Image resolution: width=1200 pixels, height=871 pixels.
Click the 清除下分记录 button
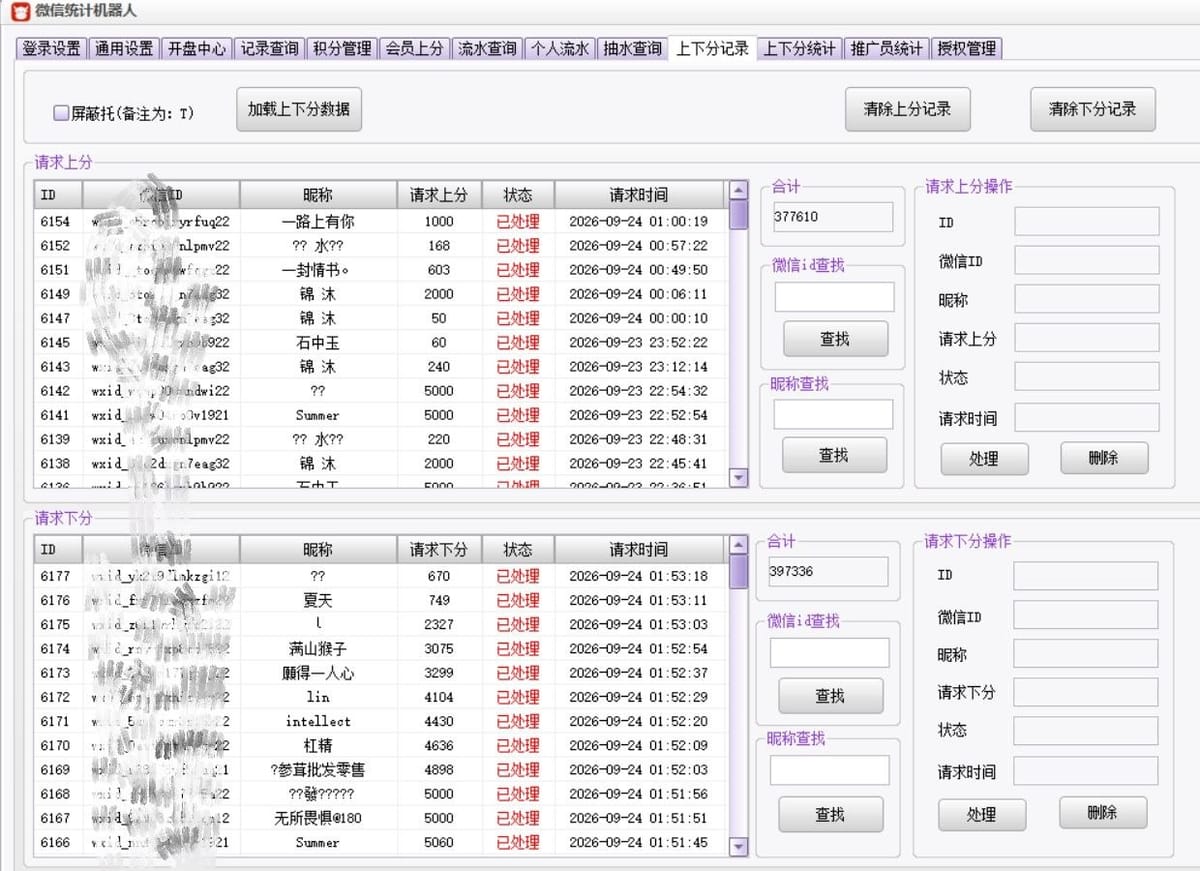(x=1092, y=109)
